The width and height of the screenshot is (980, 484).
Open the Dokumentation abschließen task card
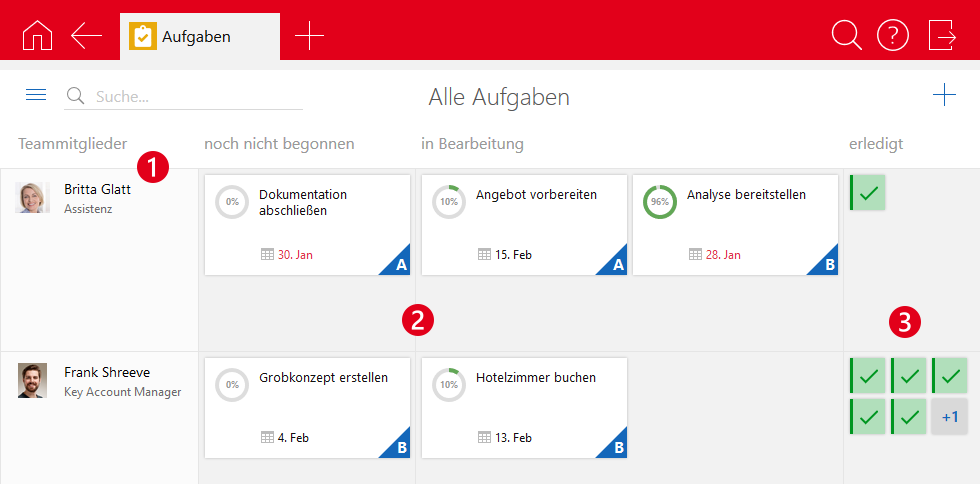[307, 225]
